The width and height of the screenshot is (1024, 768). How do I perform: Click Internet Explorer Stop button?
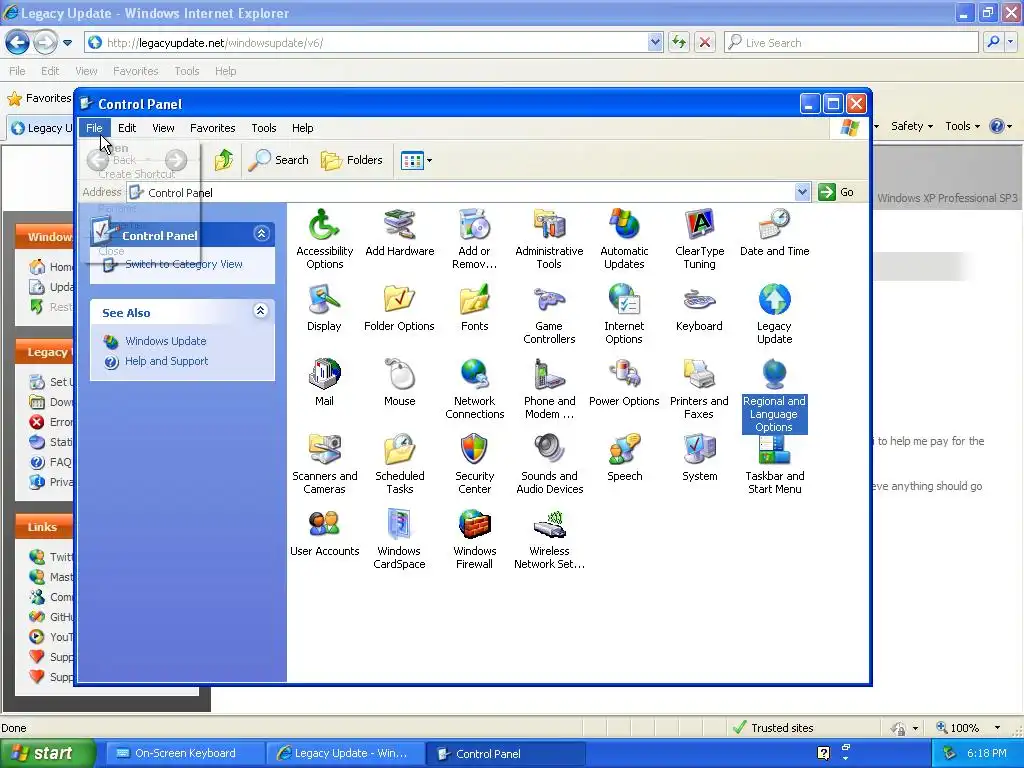(705, 42)
